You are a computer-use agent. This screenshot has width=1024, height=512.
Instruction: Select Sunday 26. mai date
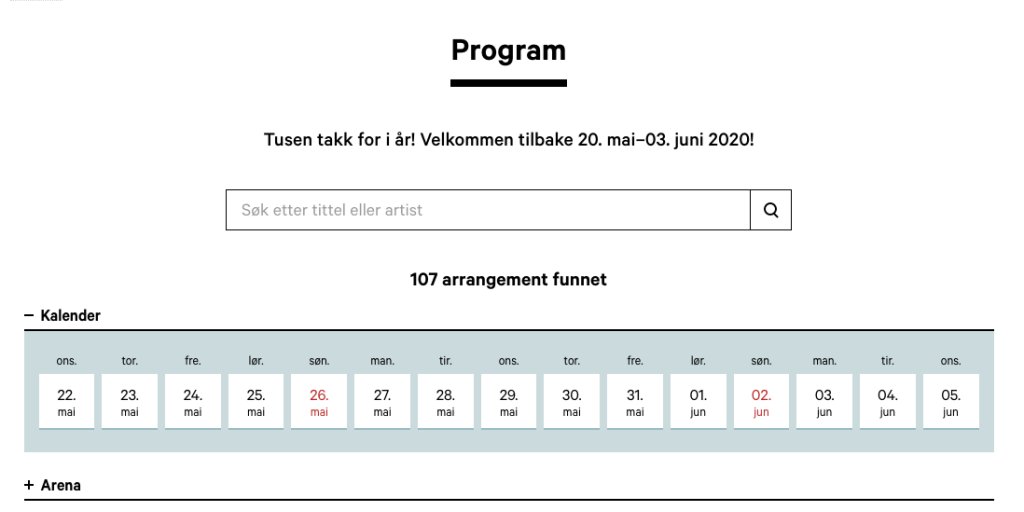pyautogui.click(x=319, y=401)
